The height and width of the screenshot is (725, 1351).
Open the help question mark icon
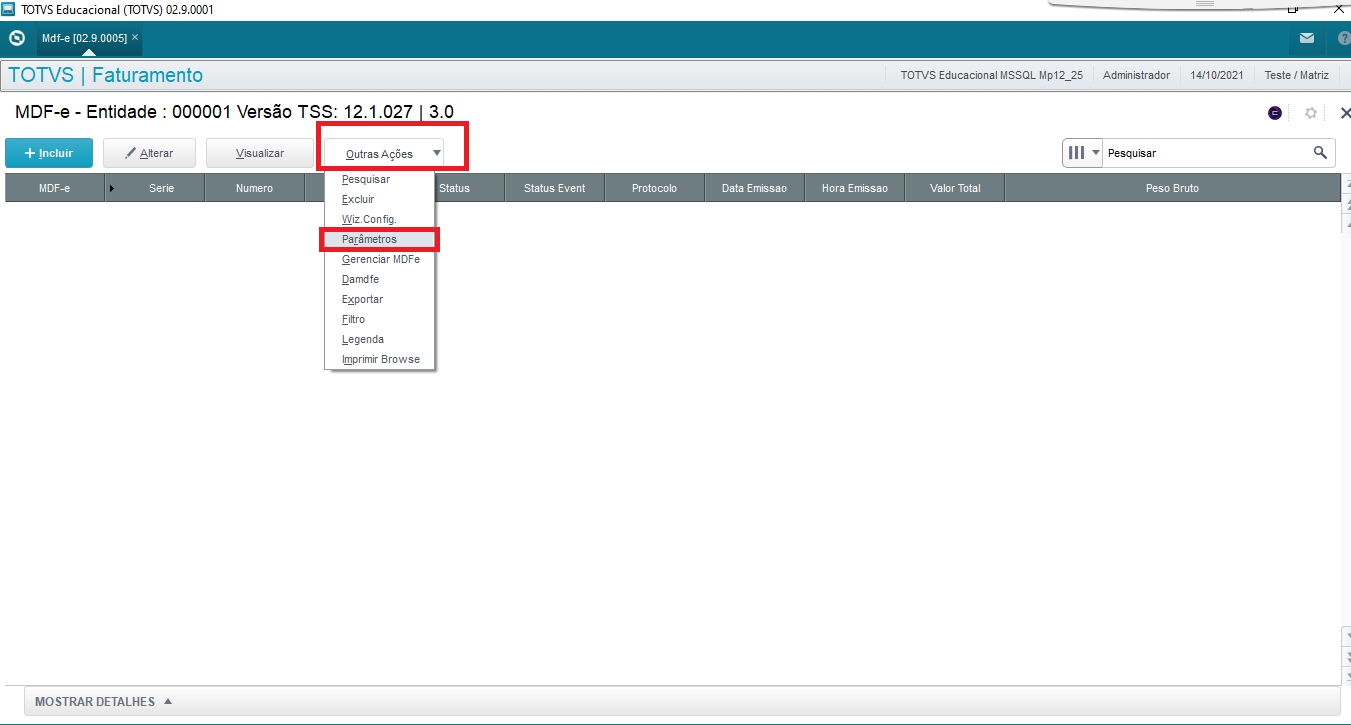click(1343, 39)
